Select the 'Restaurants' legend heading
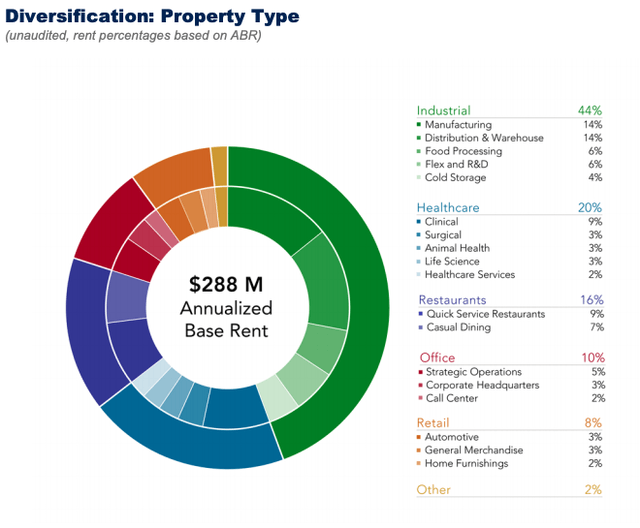The image size is (640, 528). (453, 300)
